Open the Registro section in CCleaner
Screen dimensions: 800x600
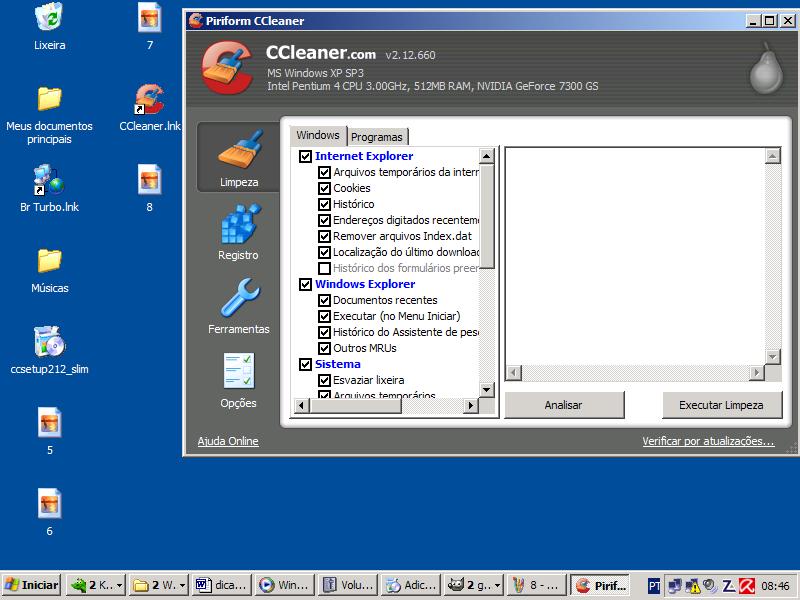click(239, 232)
